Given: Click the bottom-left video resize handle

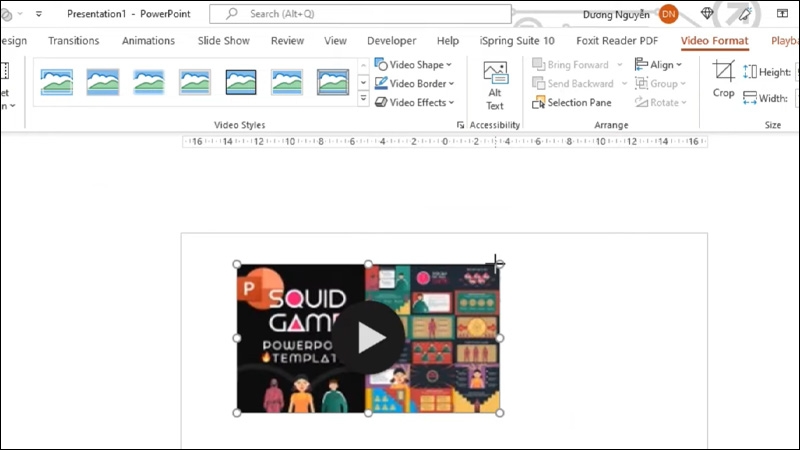Looking at the screenshot, I should pyautogui.click(x=237, y=413).
